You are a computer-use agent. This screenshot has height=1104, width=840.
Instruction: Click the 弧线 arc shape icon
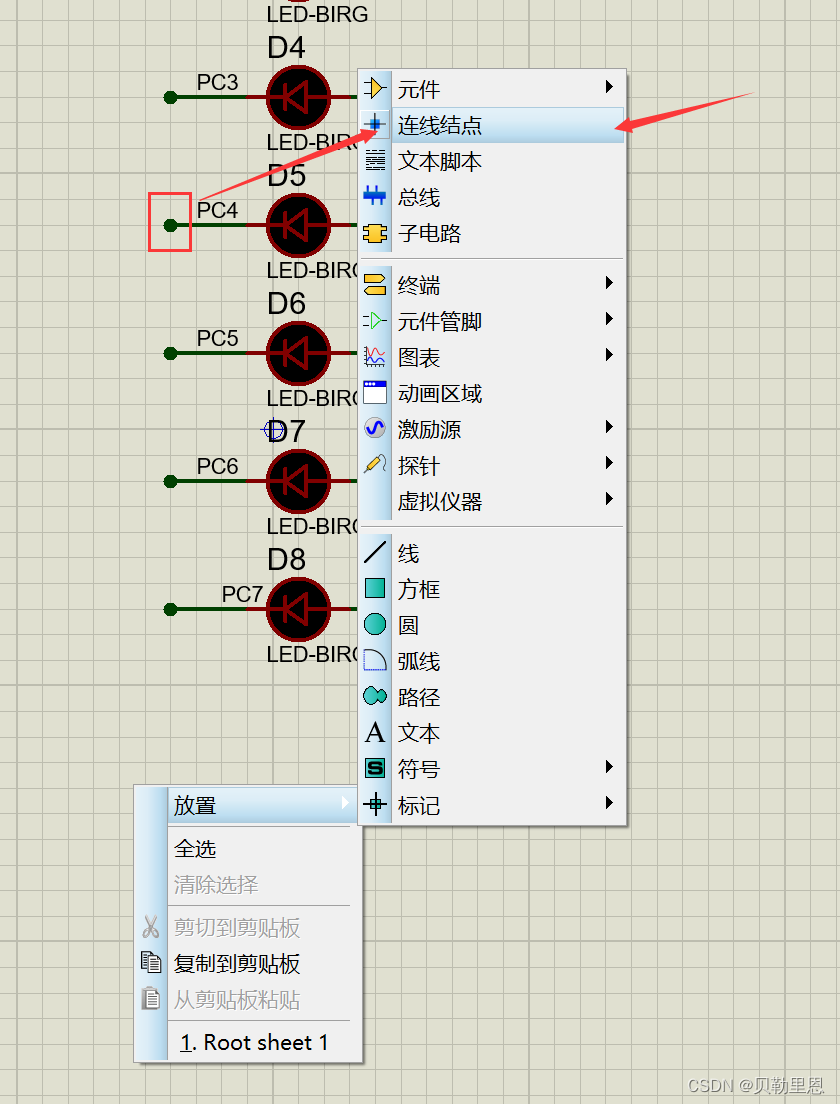click(x=375, y=660)
